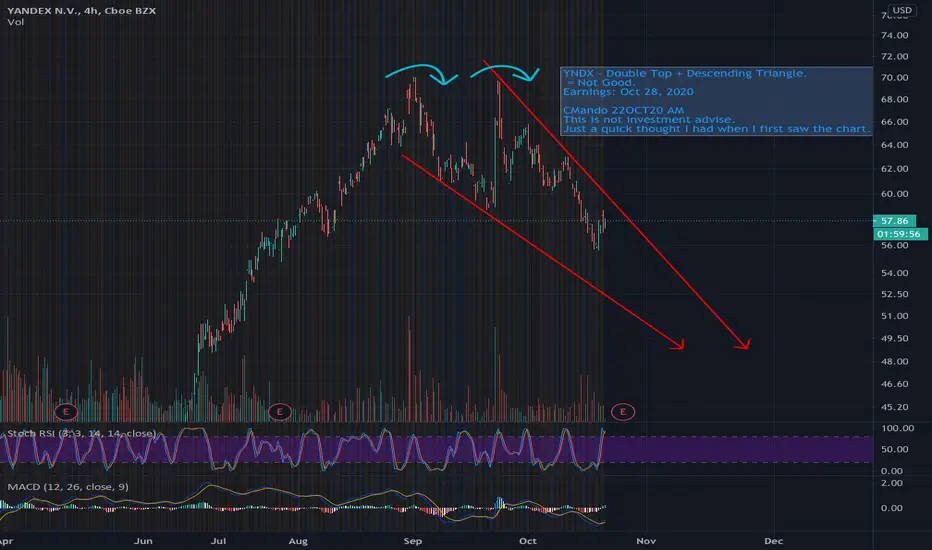
Task: Click the Jul label on time axis
Action: point(218,541)
